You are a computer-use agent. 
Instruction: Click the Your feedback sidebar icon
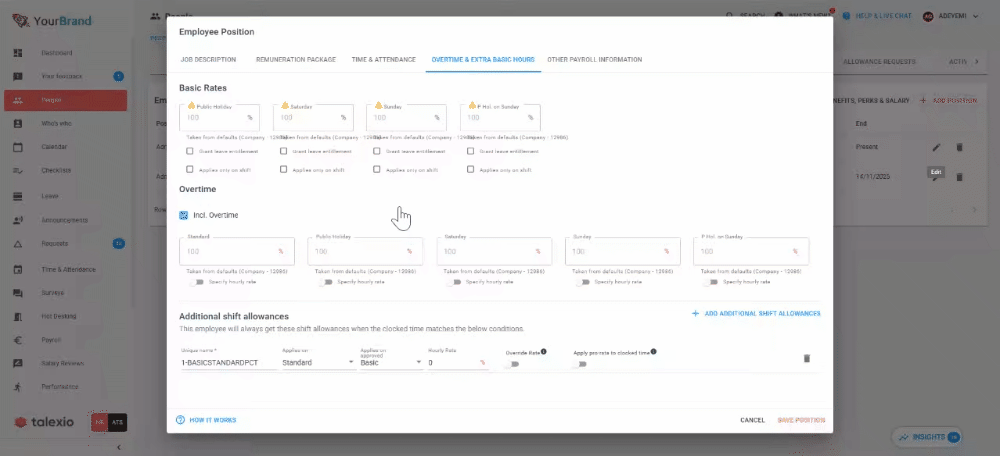point(18,77)
